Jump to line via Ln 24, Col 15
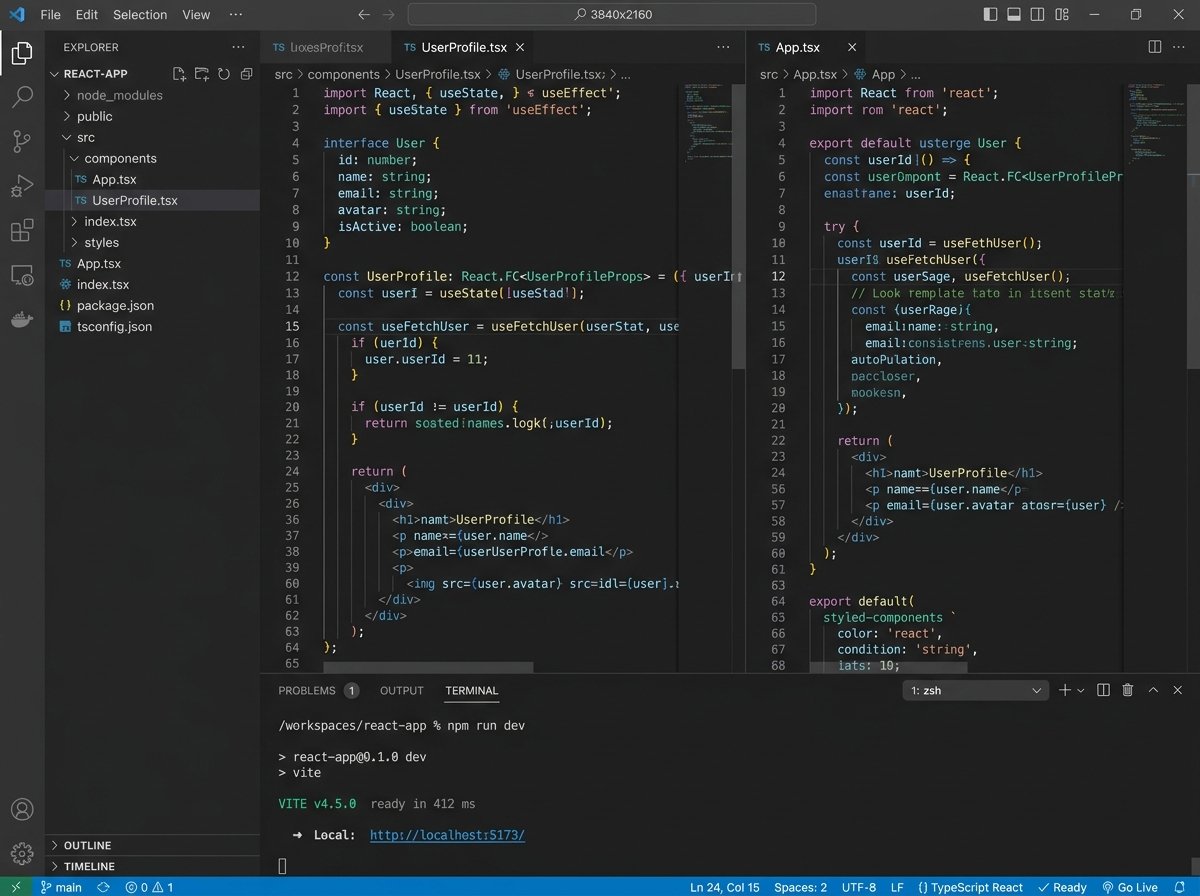 (725, 887)
